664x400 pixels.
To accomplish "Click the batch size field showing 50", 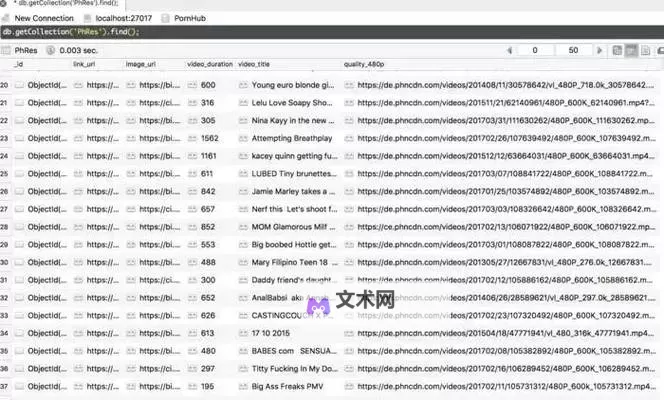I will (x=573, y=50).
